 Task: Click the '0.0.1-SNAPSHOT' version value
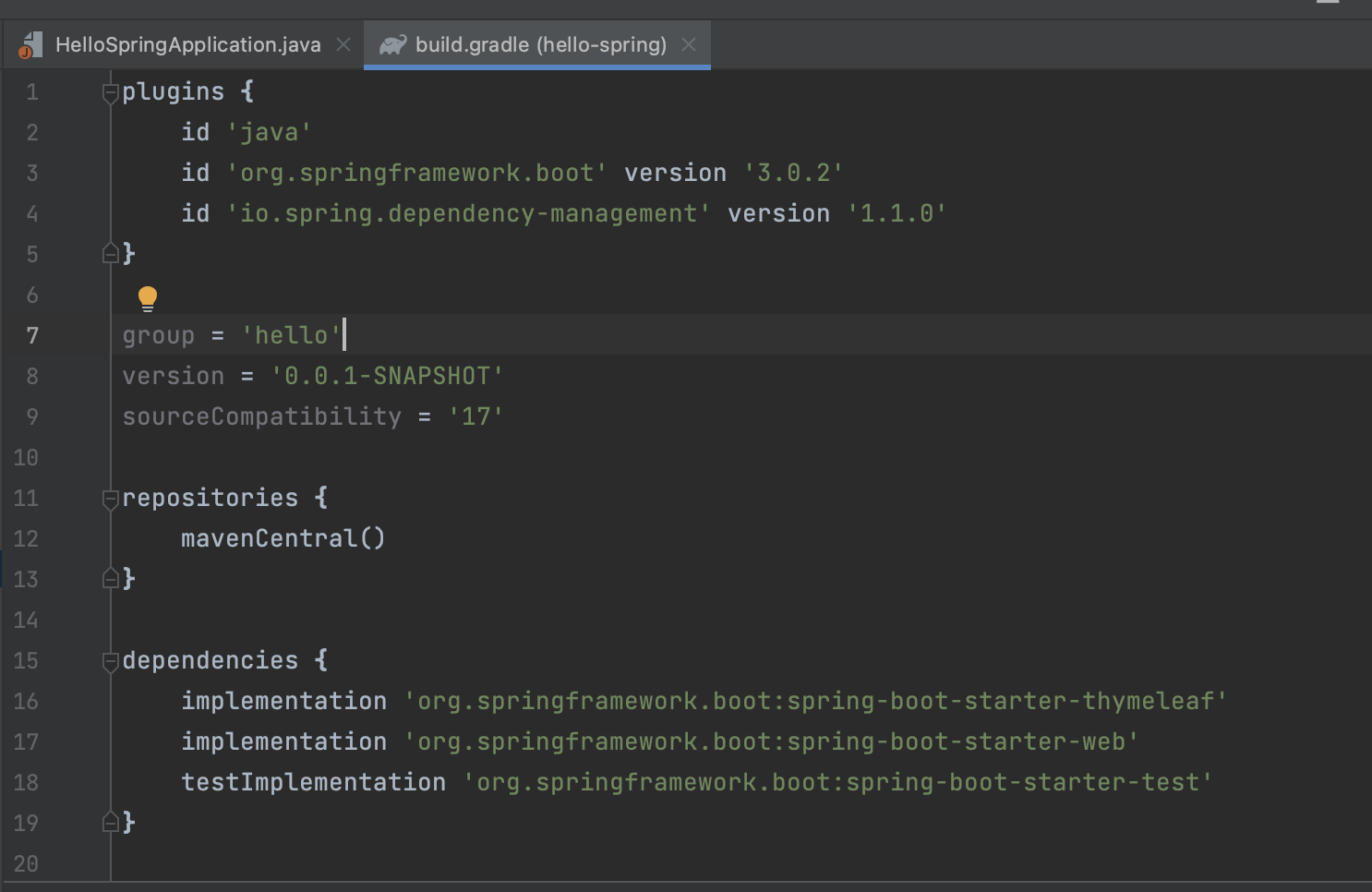coord(387,376)
